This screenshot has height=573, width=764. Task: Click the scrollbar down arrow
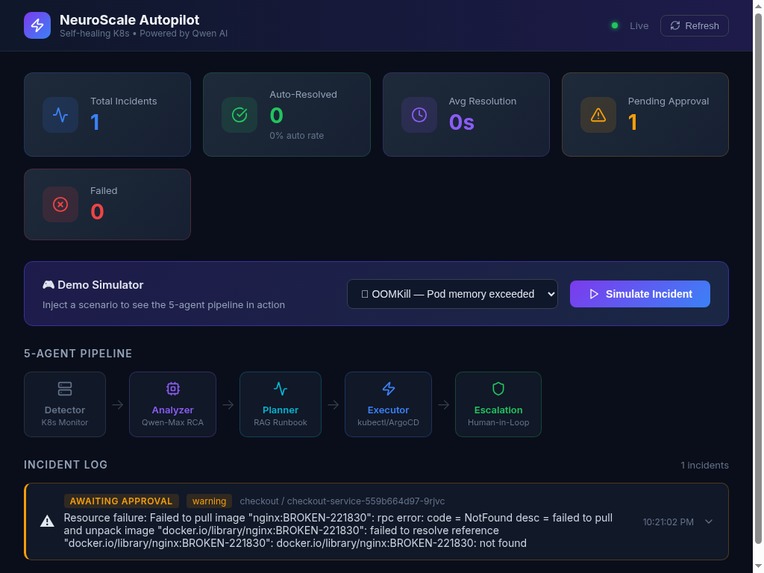tap(758, 566)
